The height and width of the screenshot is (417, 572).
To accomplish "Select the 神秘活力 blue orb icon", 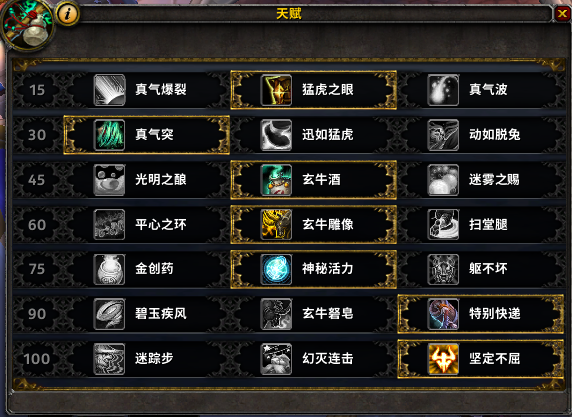I will [276, 269].
